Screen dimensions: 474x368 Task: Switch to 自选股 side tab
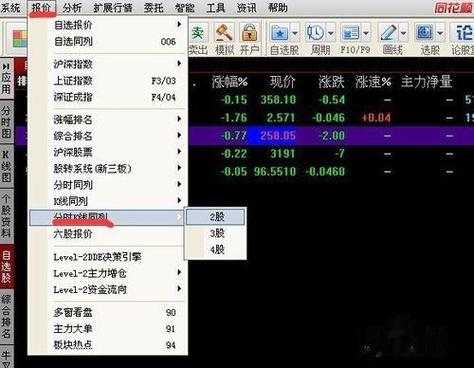[6, 267]
